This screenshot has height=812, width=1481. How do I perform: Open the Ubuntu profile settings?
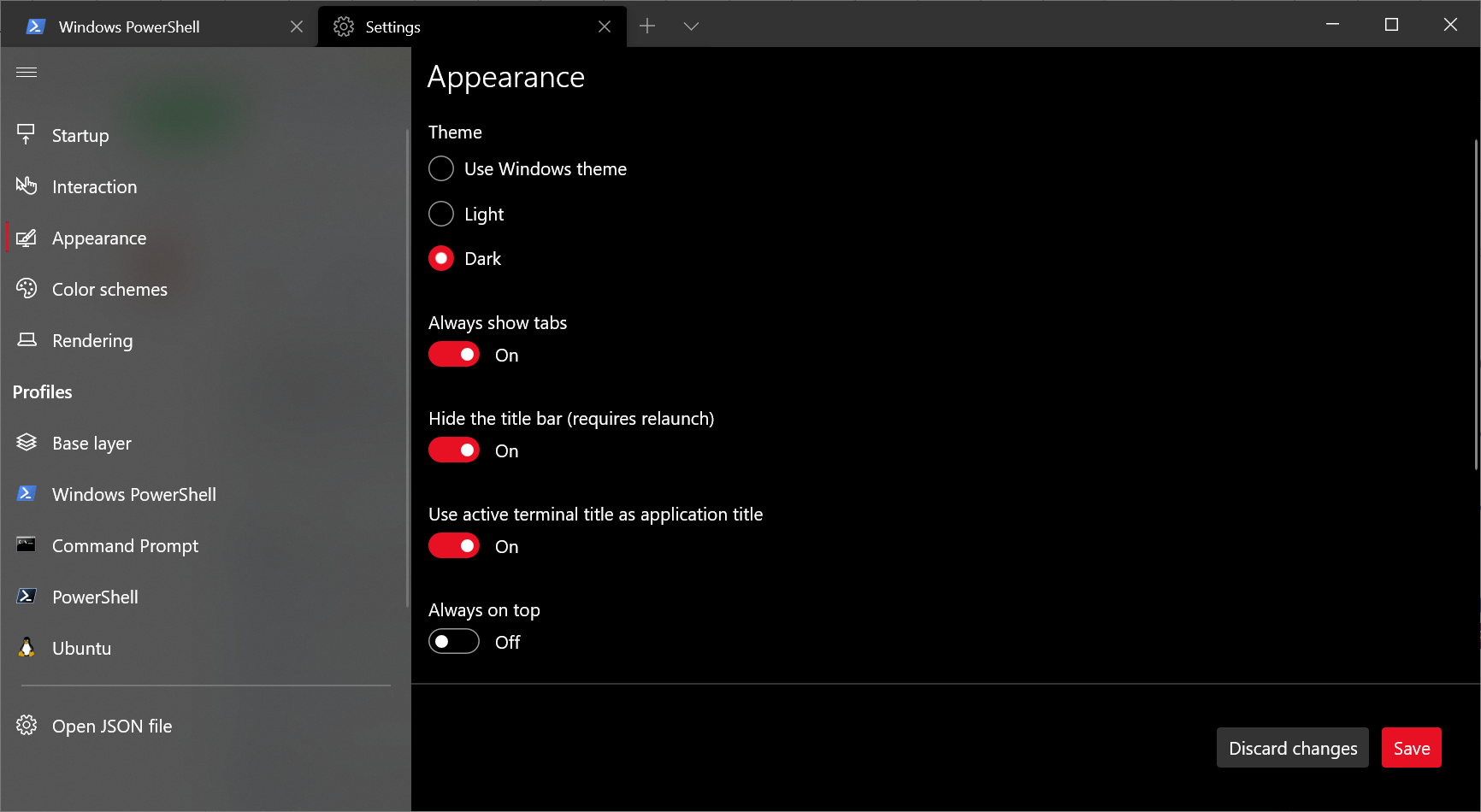pos(204,648)
